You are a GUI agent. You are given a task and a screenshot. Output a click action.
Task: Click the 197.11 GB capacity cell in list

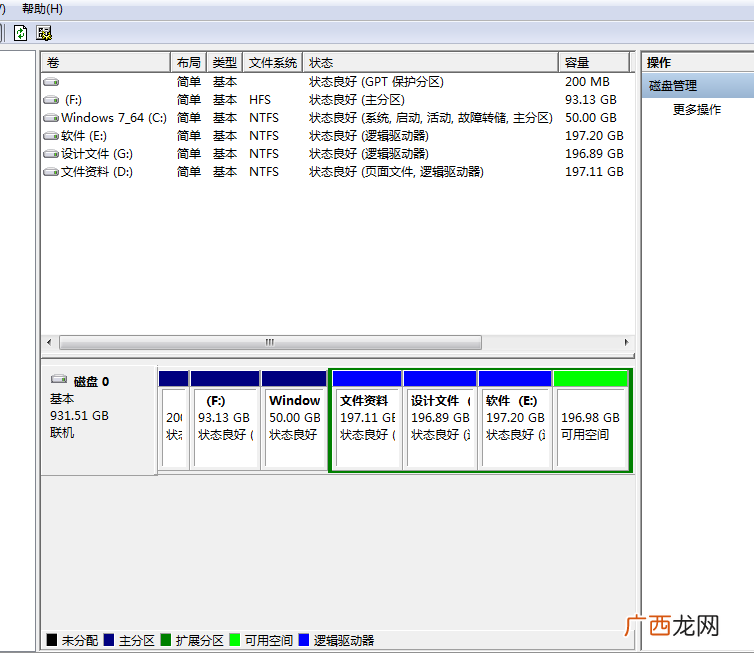pyautogui.click(x=594, y=172)
